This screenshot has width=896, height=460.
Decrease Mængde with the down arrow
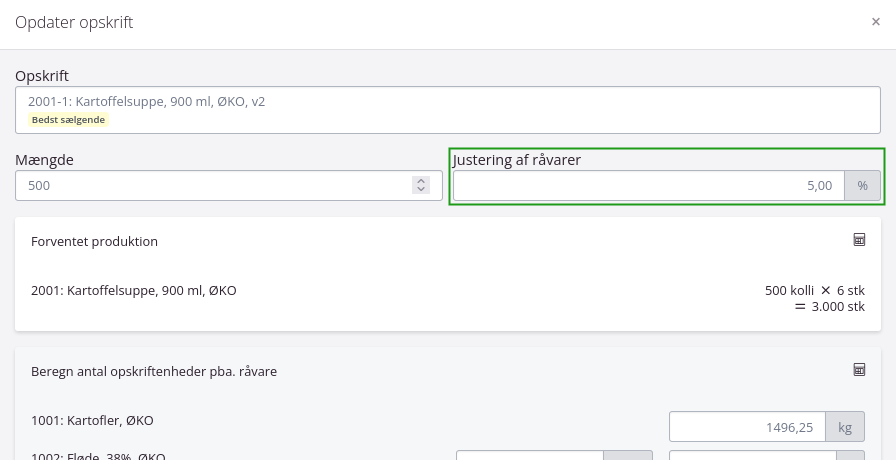[x=421, y=190]
